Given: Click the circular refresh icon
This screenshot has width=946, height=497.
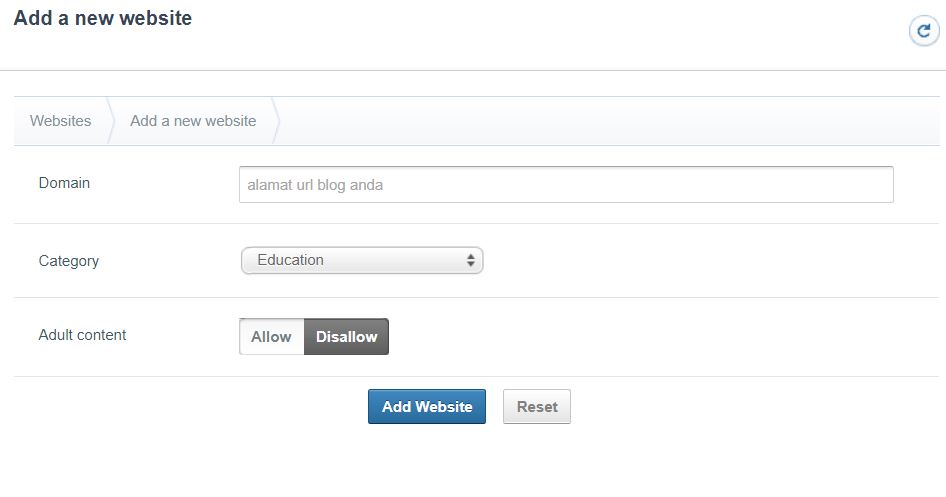Looking at the screenshot, I should [923, 31].
